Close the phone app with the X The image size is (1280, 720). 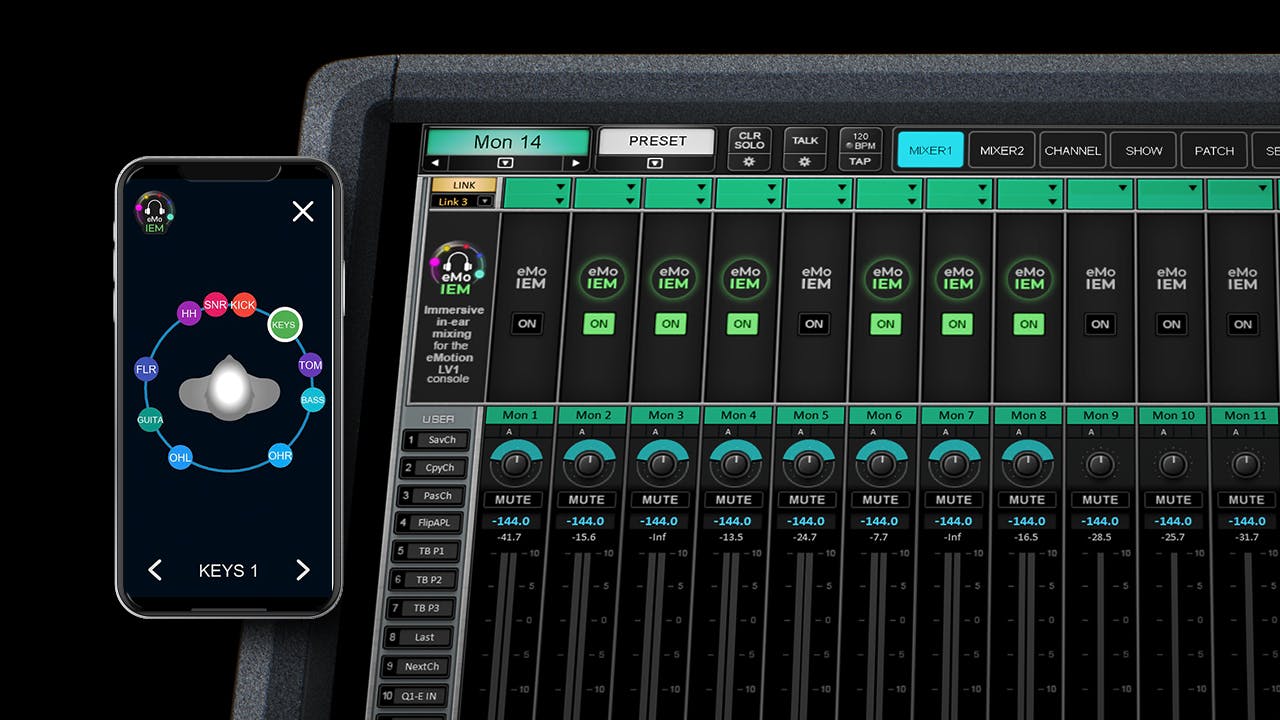[303, 211]
